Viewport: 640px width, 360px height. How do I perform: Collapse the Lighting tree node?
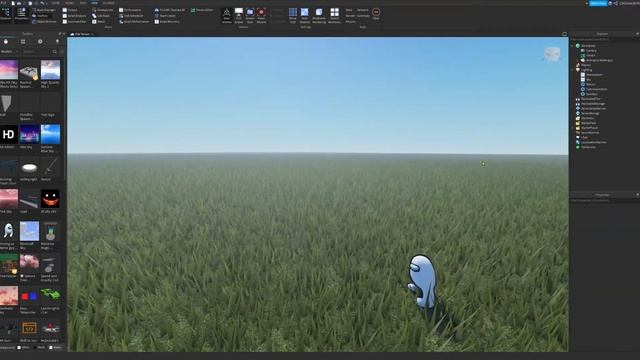click(x=573, y=70)
